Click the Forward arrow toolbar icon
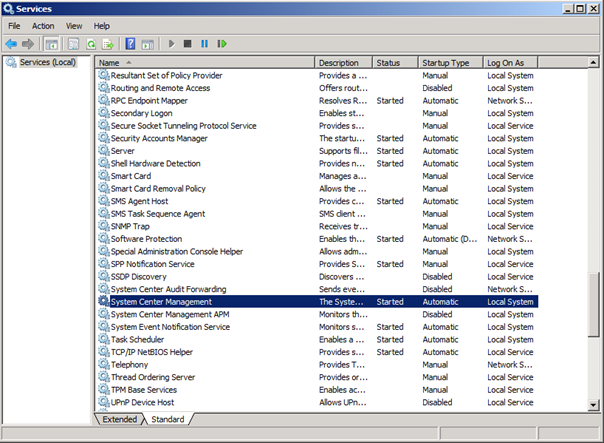The width and height of the screenshot is (604, 443). point(28,44)
